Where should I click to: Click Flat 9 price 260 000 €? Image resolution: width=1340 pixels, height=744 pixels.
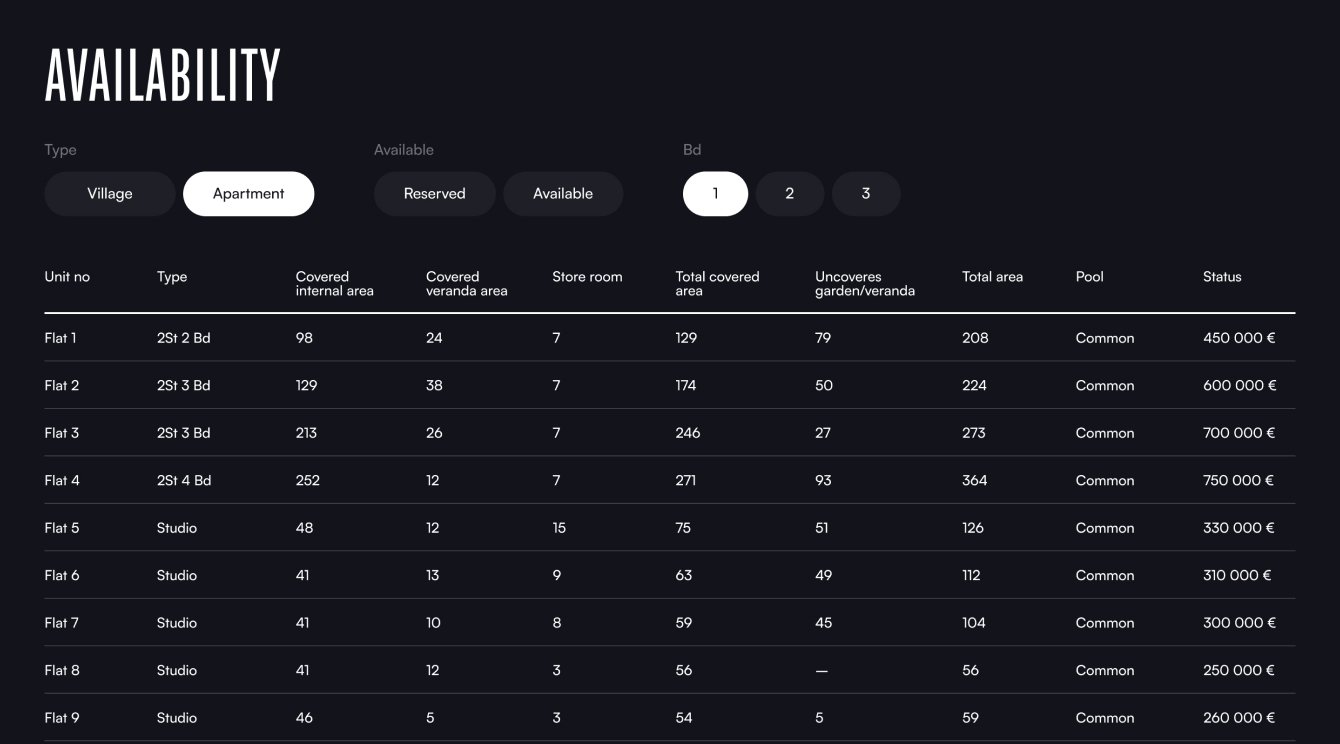1238,718
